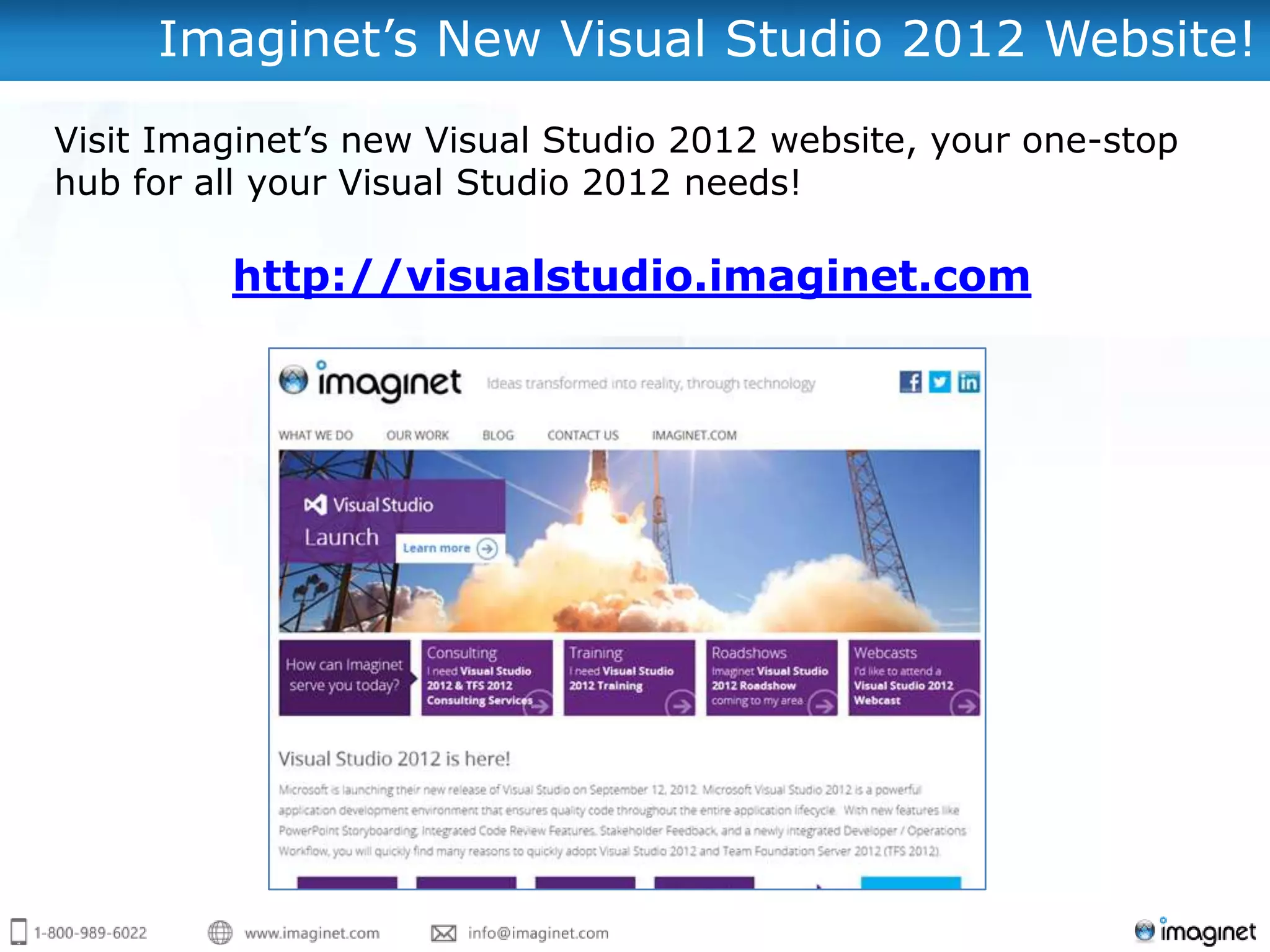Screen dimensions: 1270x952
Task: Click the slide title 'Imaginet's New Visual Studio 2012 Website!'
Action: pyautogui.click(x=706, y=39)
